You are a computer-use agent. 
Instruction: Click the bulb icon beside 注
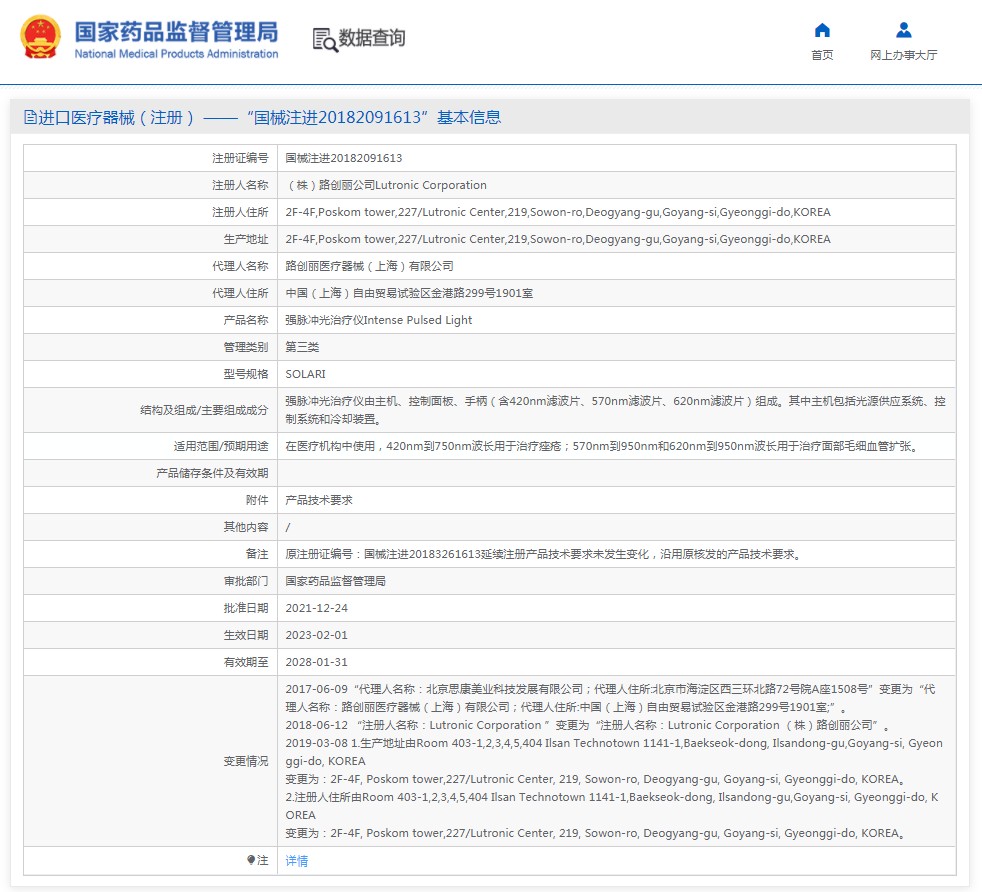pyautogui.click(x=251, y=860)
